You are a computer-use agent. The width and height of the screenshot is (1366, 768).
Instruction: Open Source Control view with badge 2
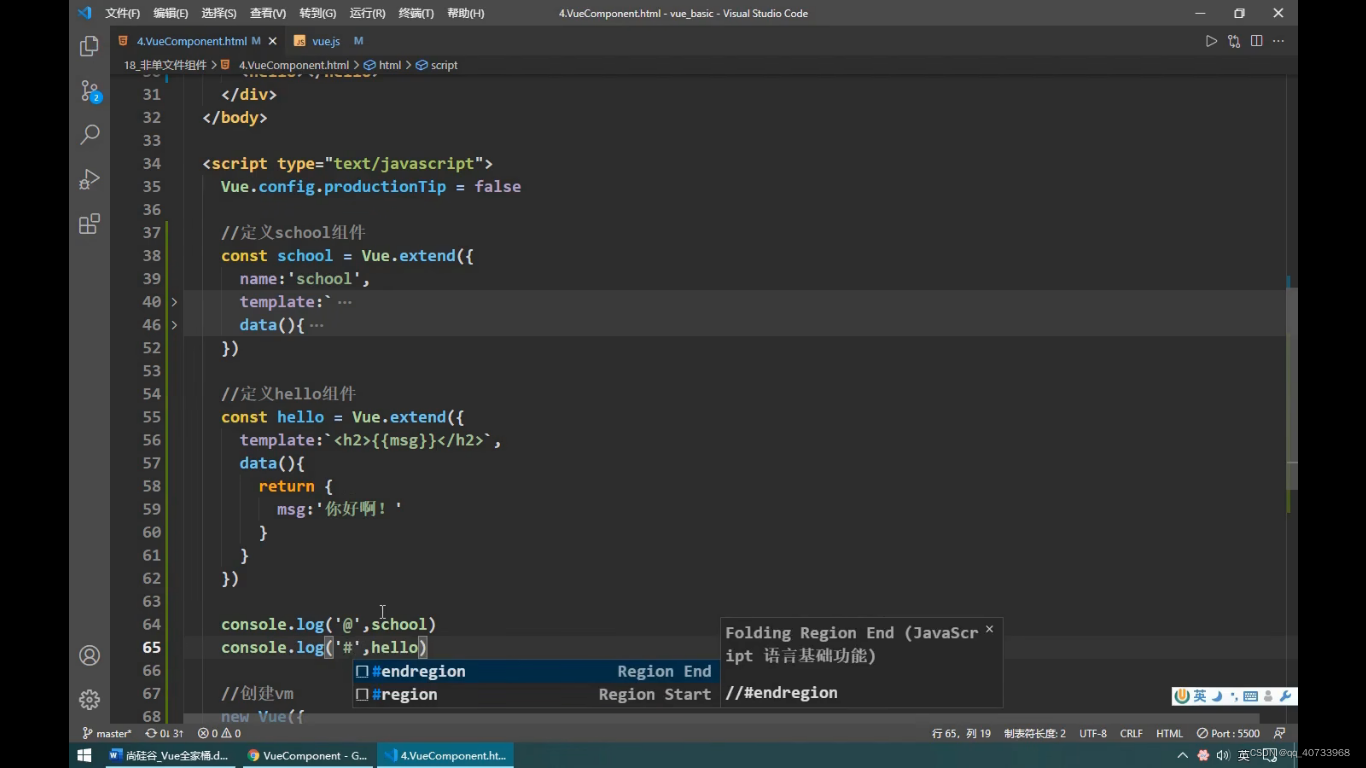pyautogui.click(x=89, y=91)
